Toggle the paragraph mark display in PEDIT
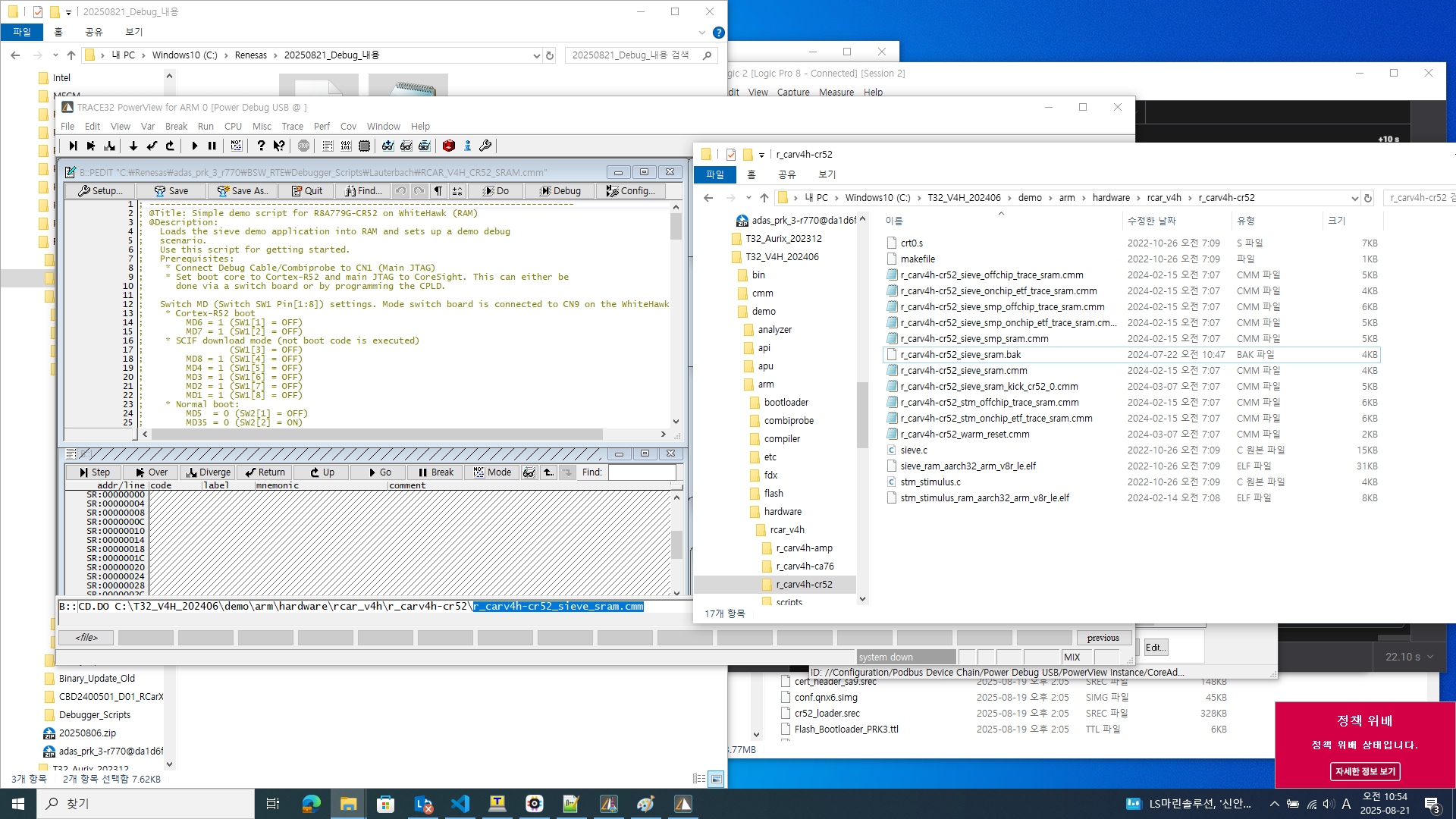 tap(438, 191)
